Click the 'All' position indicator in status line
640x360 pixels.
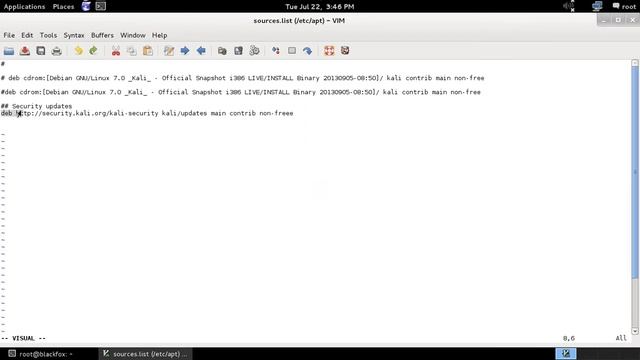tap(621, 338)
